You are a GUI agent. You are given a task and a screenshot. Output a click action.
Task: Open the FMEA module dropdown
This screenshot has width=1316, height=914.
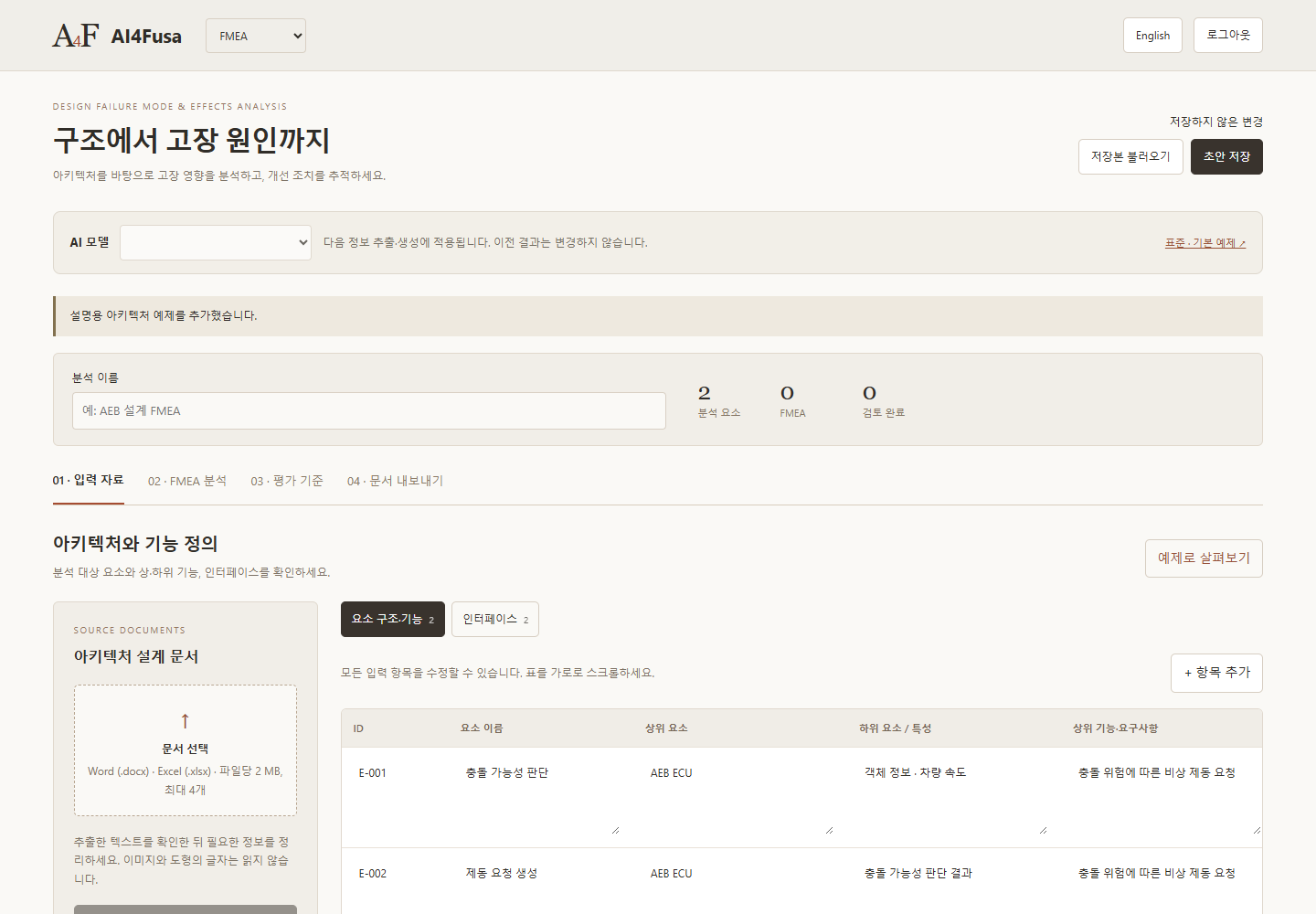[256, 36]
